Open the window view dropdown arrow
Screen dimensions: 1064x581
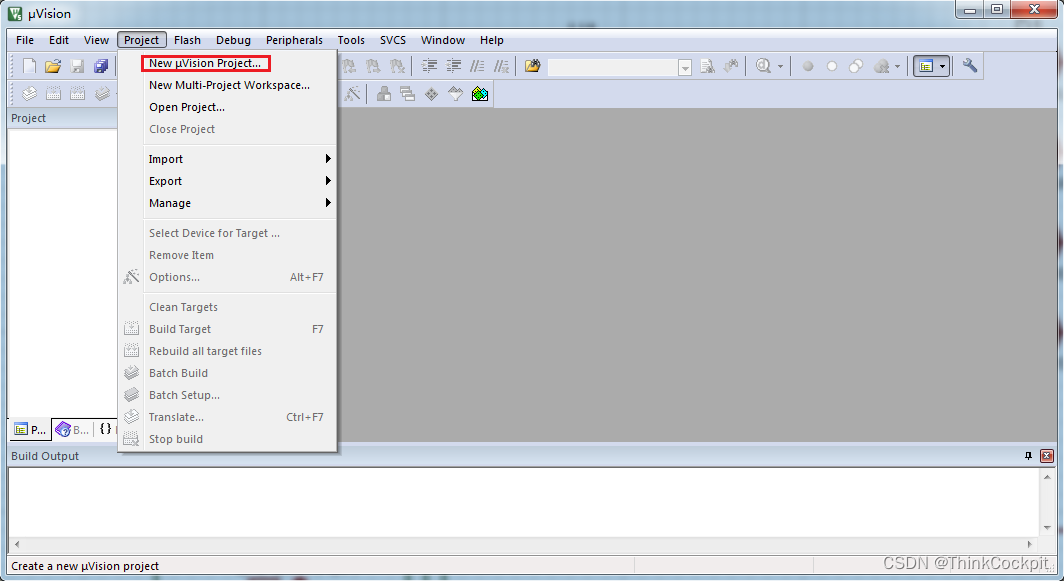point(943,67)
